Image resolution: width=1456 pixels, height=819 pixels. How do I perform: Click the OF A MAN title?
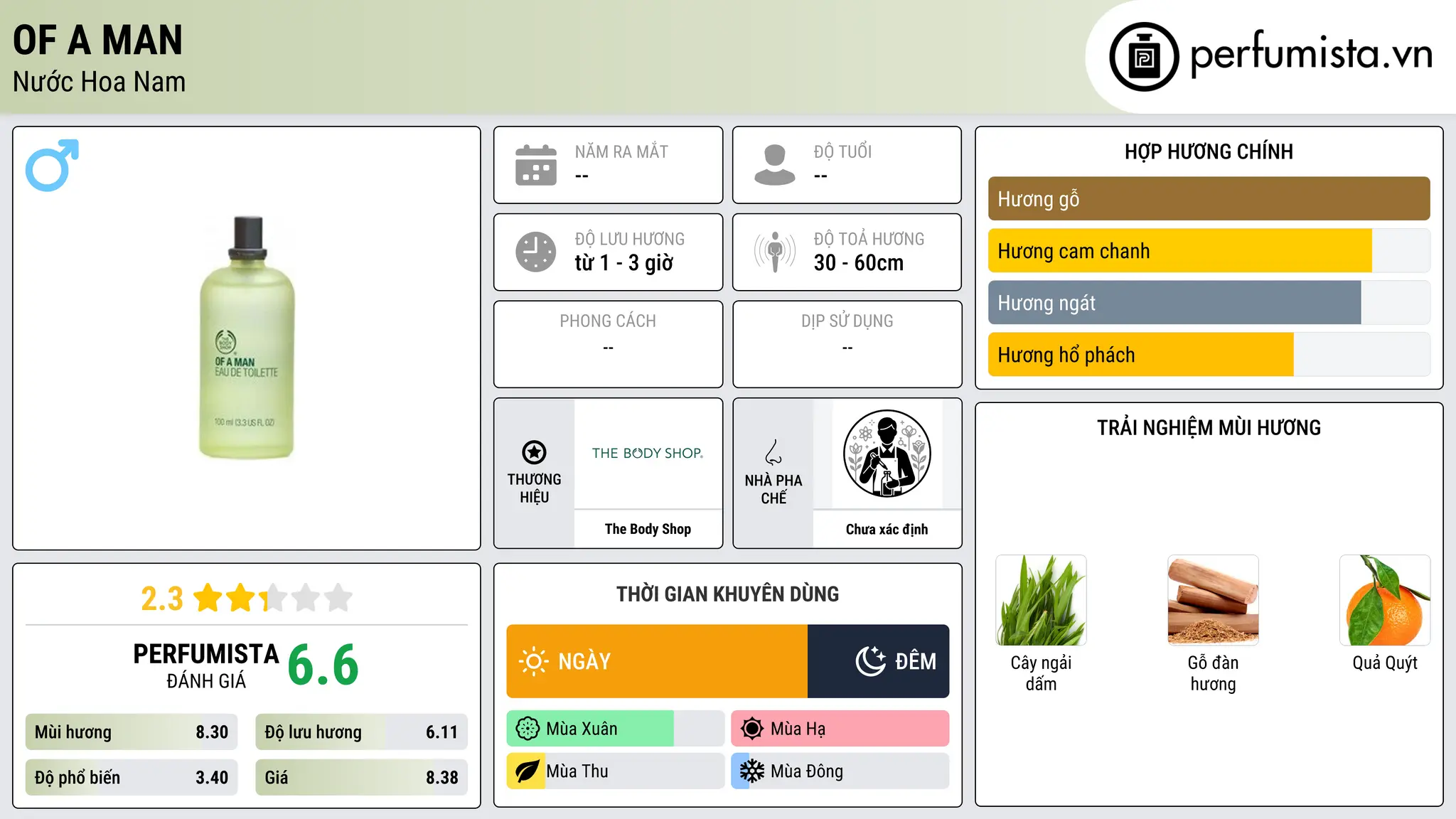[x=98, y=40]
